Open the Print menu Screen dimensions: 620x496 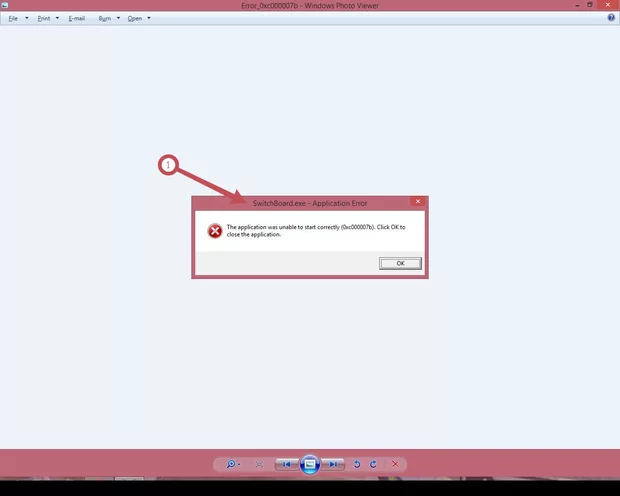click(x=43, y=18)
